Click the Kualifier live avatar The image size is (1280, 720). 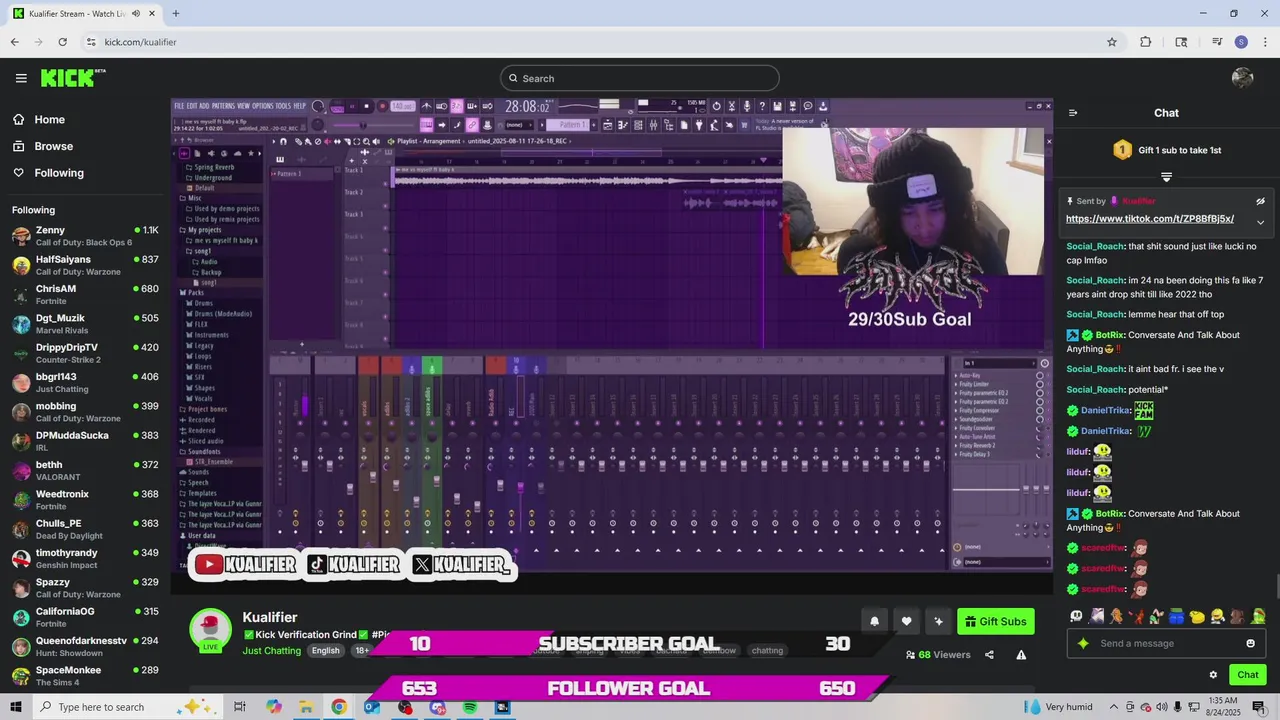point(210,630)
